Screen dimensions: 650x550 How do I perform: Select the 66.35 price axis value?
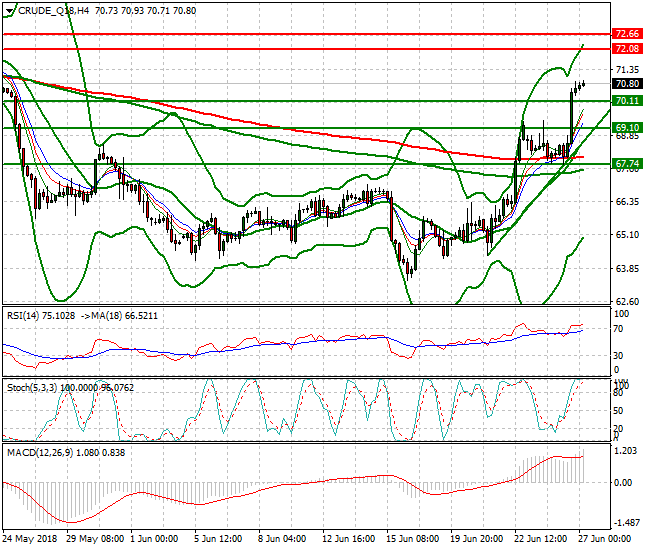pos(627,201)
